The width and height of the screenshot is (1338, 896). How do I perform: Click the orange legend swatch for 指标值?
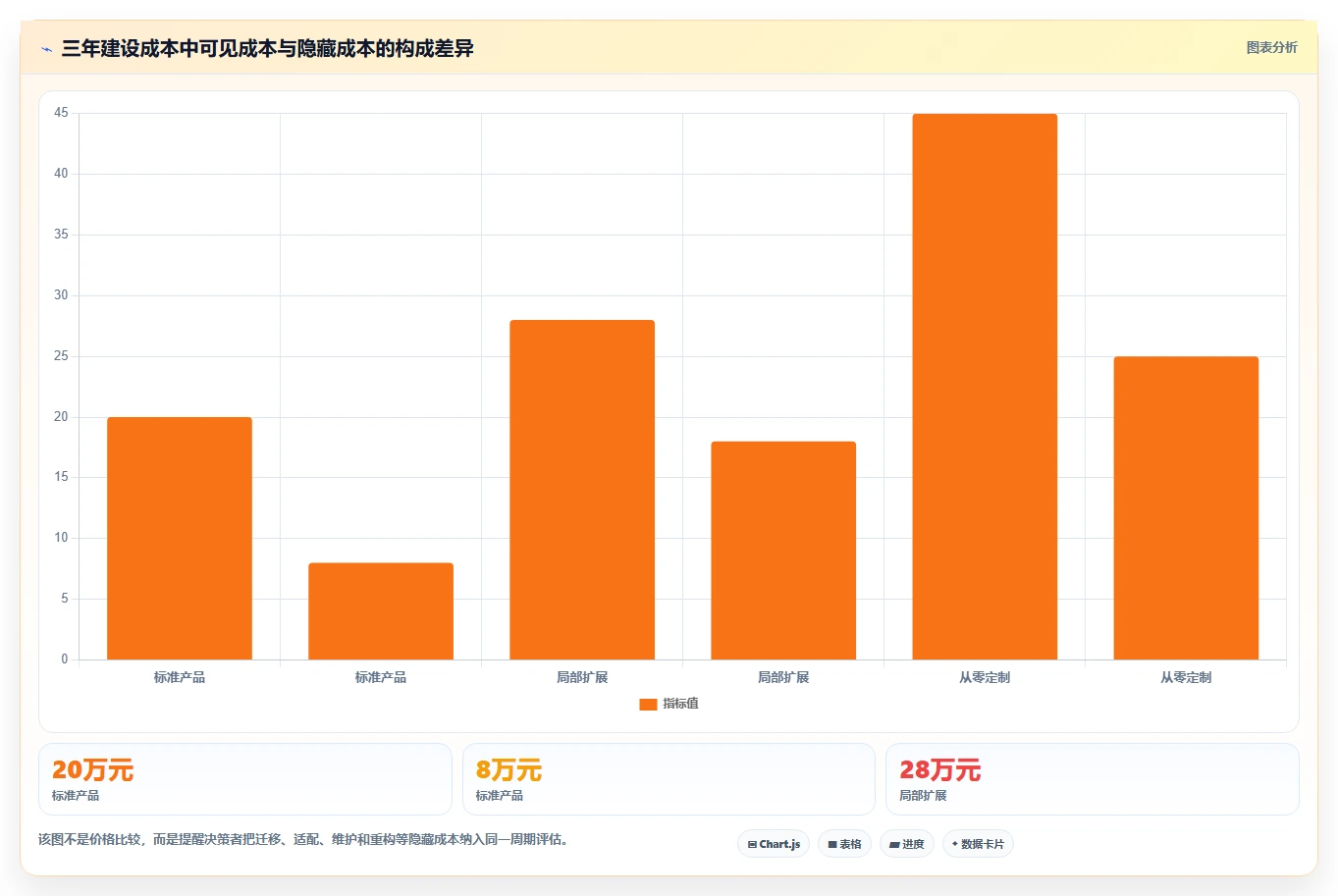(x=648, y=704)
